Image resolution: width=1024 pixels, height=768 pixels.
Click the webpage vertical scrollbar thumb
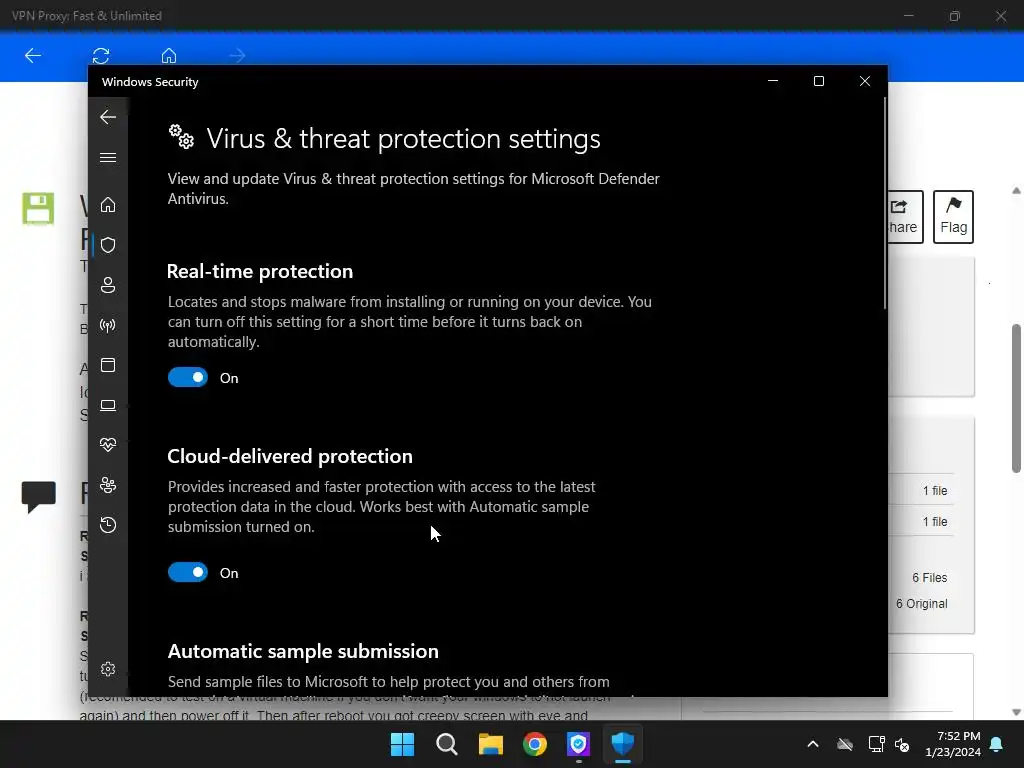[x=1016, y=398]
